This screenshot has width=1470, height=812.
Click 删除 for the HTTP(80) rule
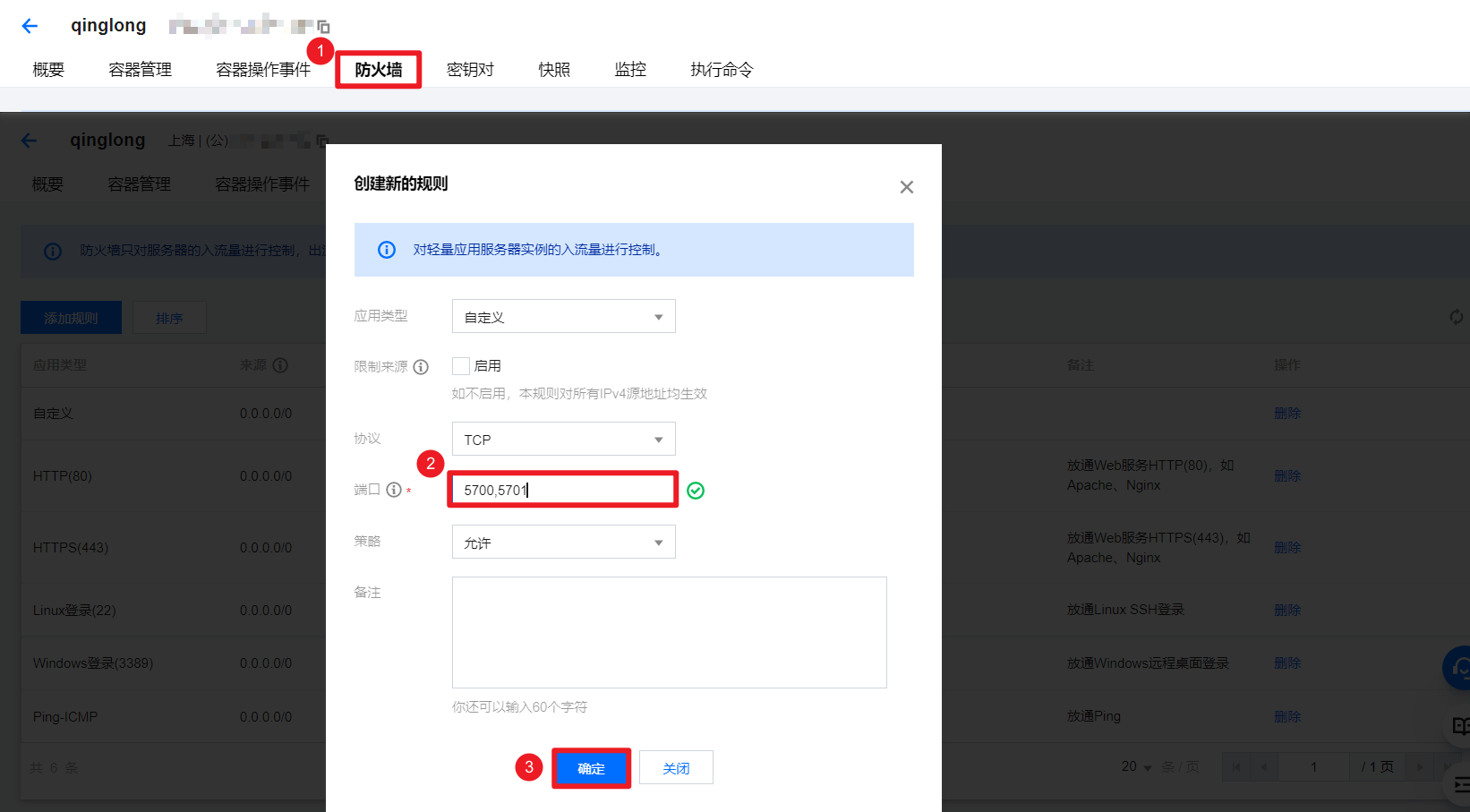click(1287, 476)
